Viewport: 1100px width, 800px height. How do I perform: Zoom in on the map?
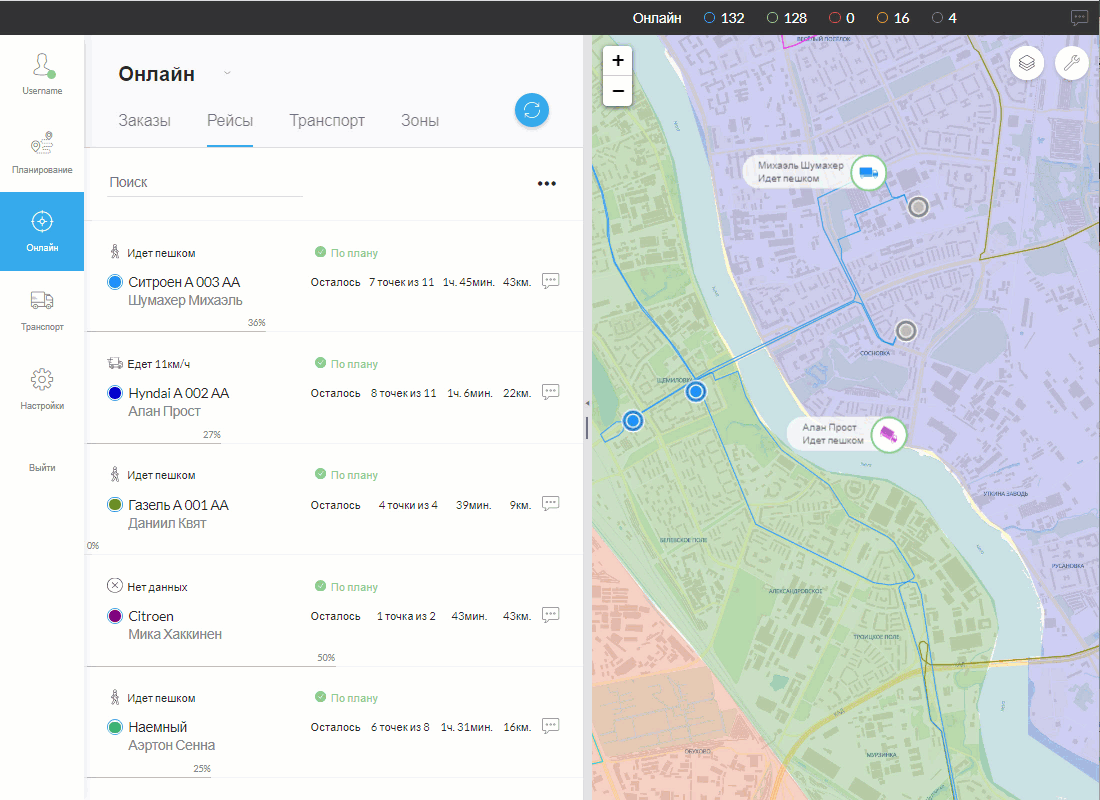618,61
